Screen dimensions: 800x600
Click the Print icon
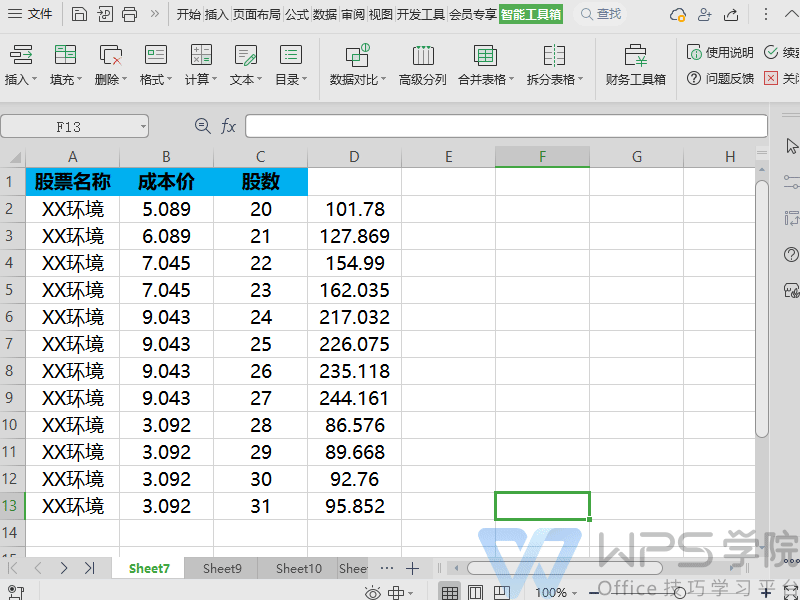[x=129, y=14]
